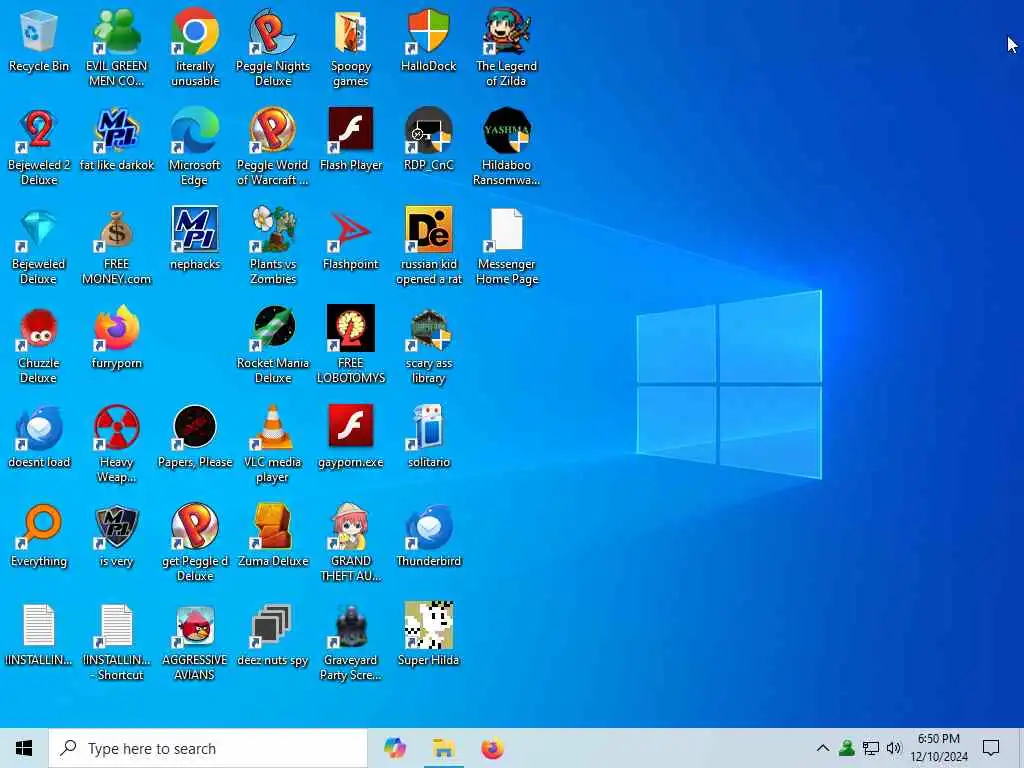Screen dimensions: 1024x768
Task: Click the Type here to search box
Action: tap(208, 748)
